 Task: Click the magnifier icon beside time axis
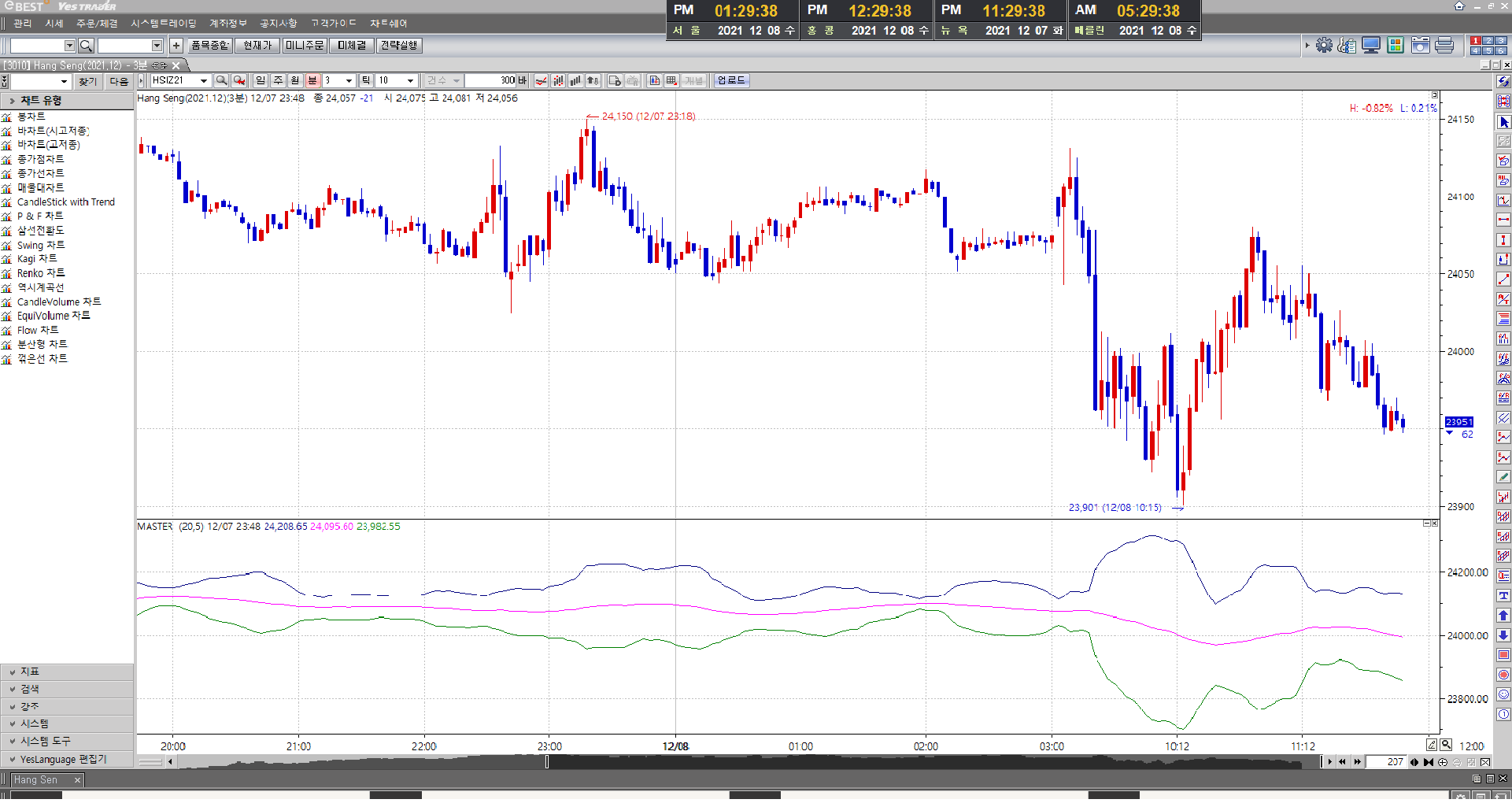coord(1446,745)
